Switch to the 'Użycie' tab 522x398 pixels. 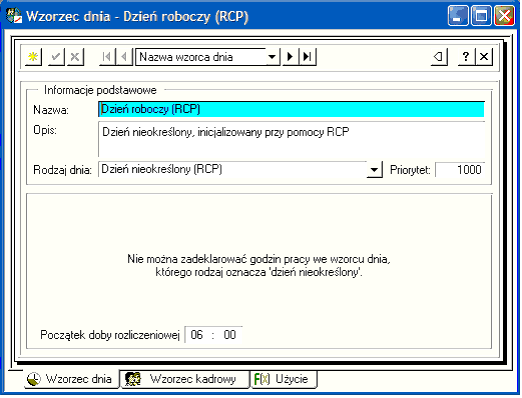point(283,379)
